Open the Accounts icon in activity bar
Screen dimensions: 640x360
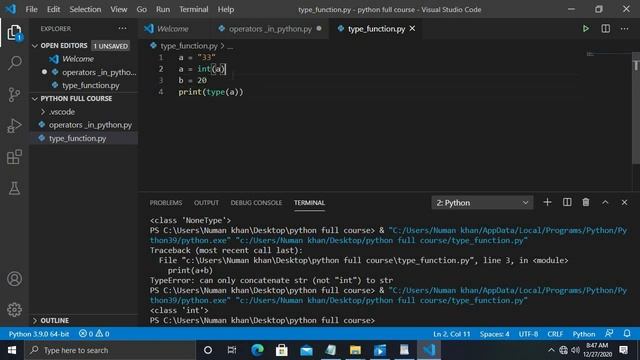(14, 279)
